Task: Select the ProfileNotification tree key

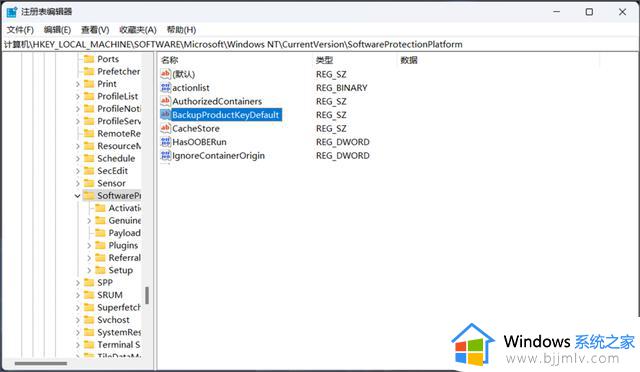Action: pyautogui.click(x=119, y=109)
